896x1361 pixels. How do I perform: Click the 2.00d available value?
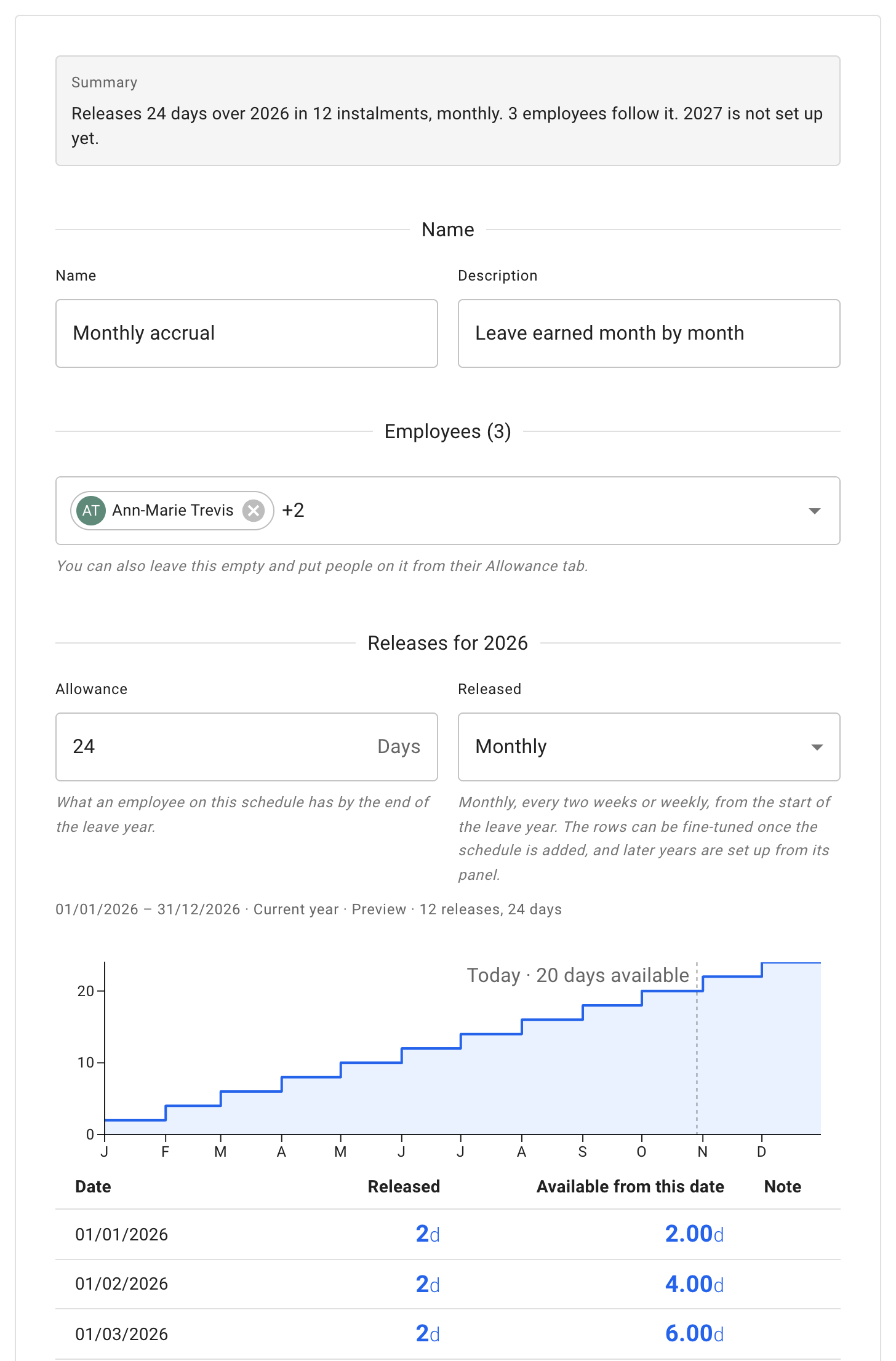[x=694, y=1234]
